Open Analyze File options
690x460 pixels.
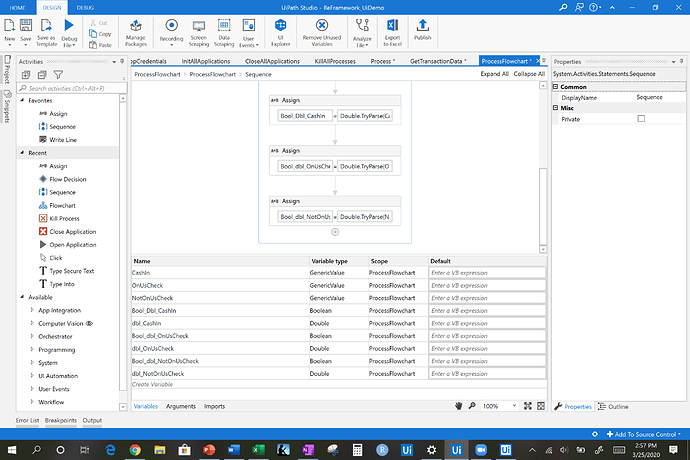click(x=362, y=33)
